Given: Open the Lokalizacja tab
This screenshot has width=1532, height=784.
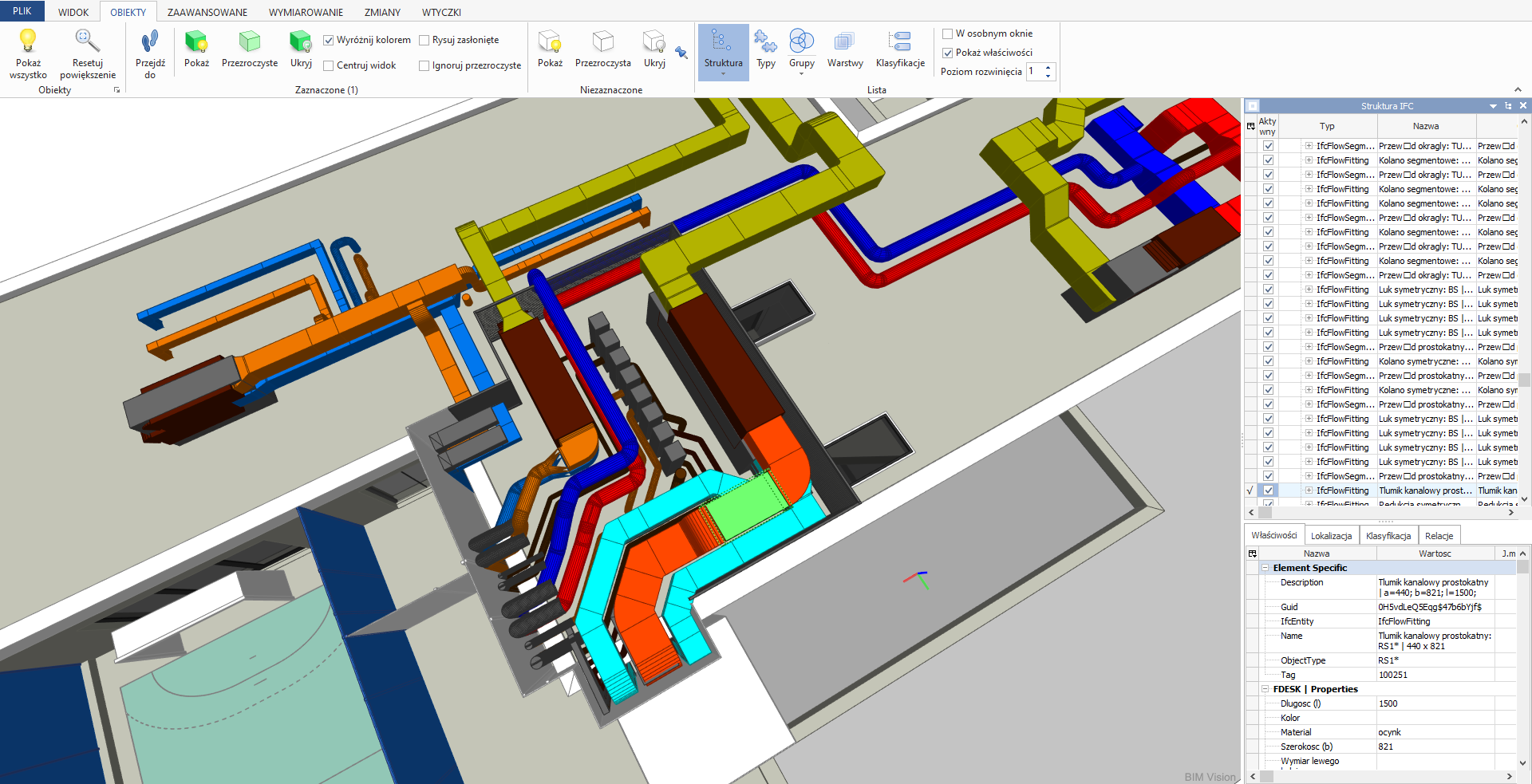Looking at the screenshot, I should [x=1331, y=536].
